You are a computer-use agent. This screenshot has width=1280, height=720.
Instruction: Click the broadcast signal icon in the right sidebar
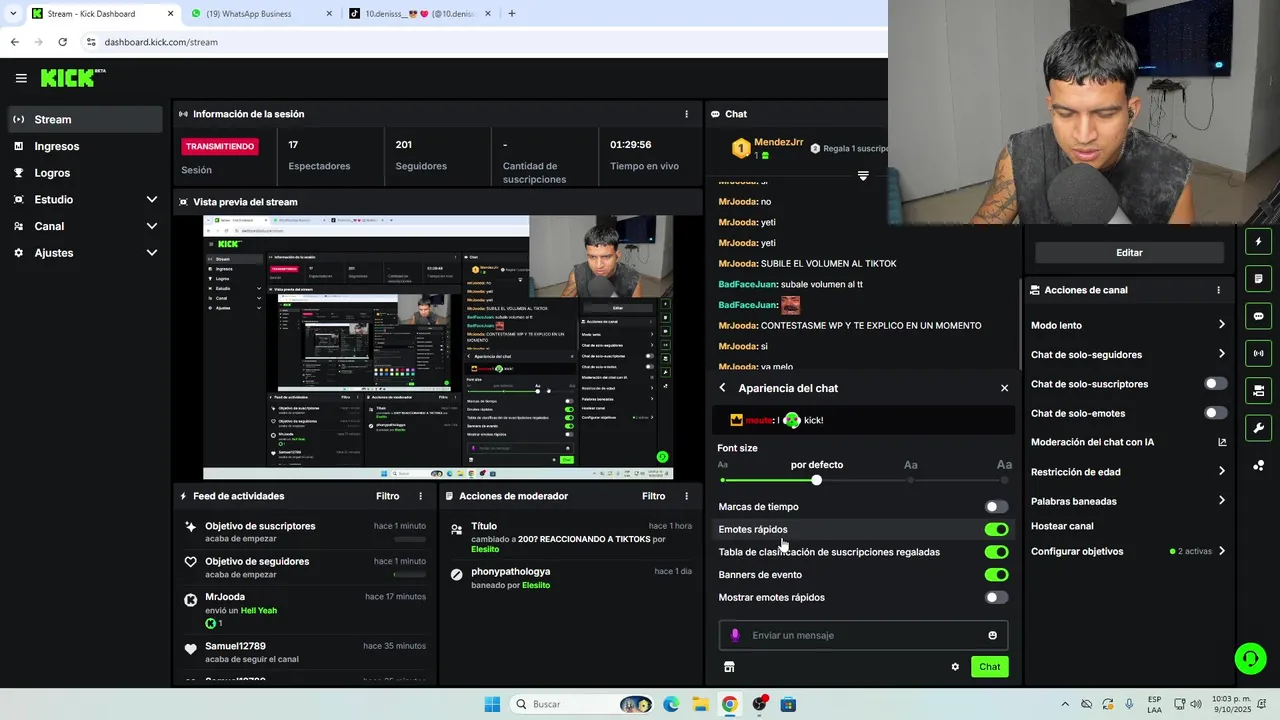[x=1258, y=353]
